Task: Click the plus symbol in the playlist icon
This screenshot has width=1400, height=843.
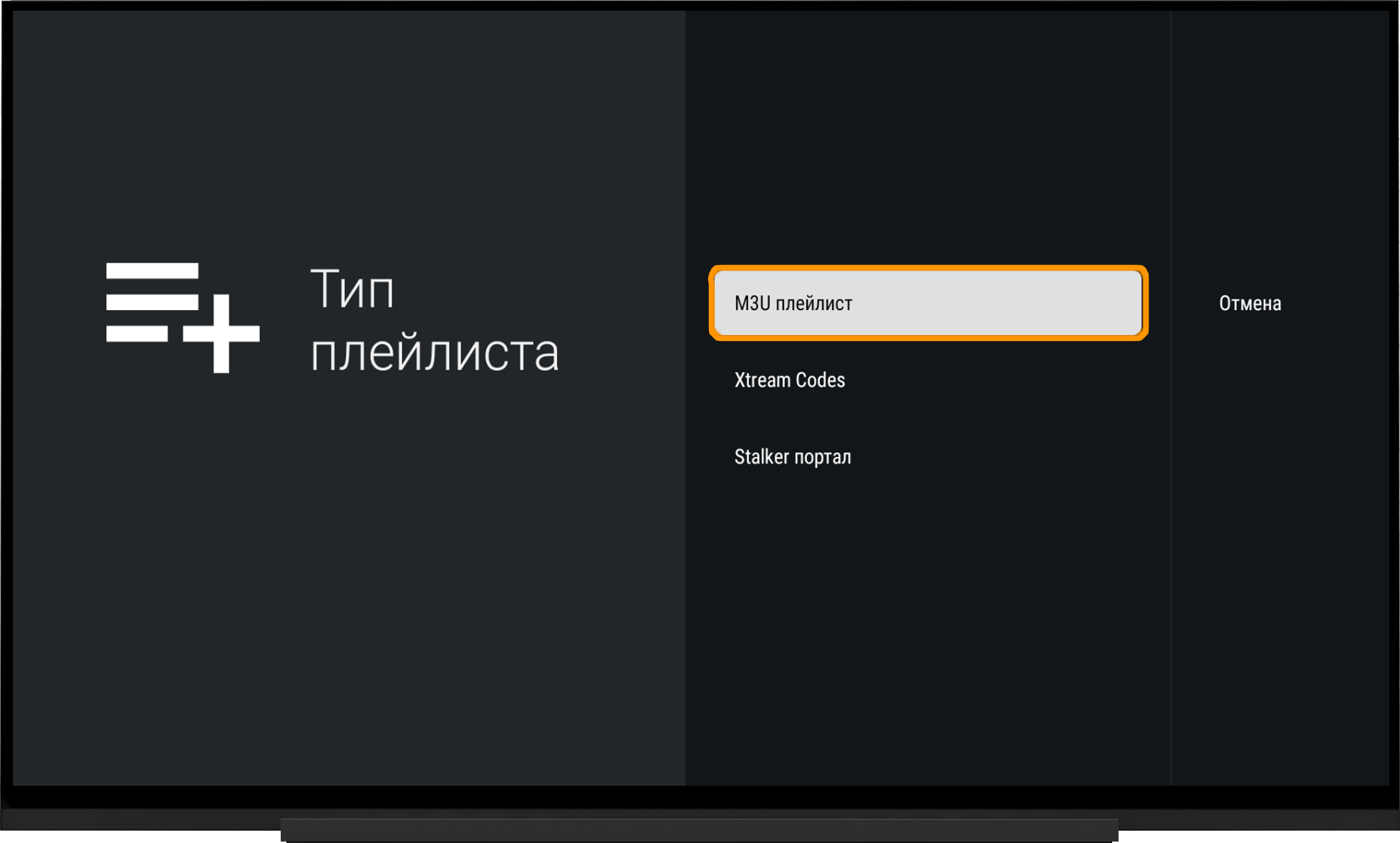Action: [x=221, y=333]
